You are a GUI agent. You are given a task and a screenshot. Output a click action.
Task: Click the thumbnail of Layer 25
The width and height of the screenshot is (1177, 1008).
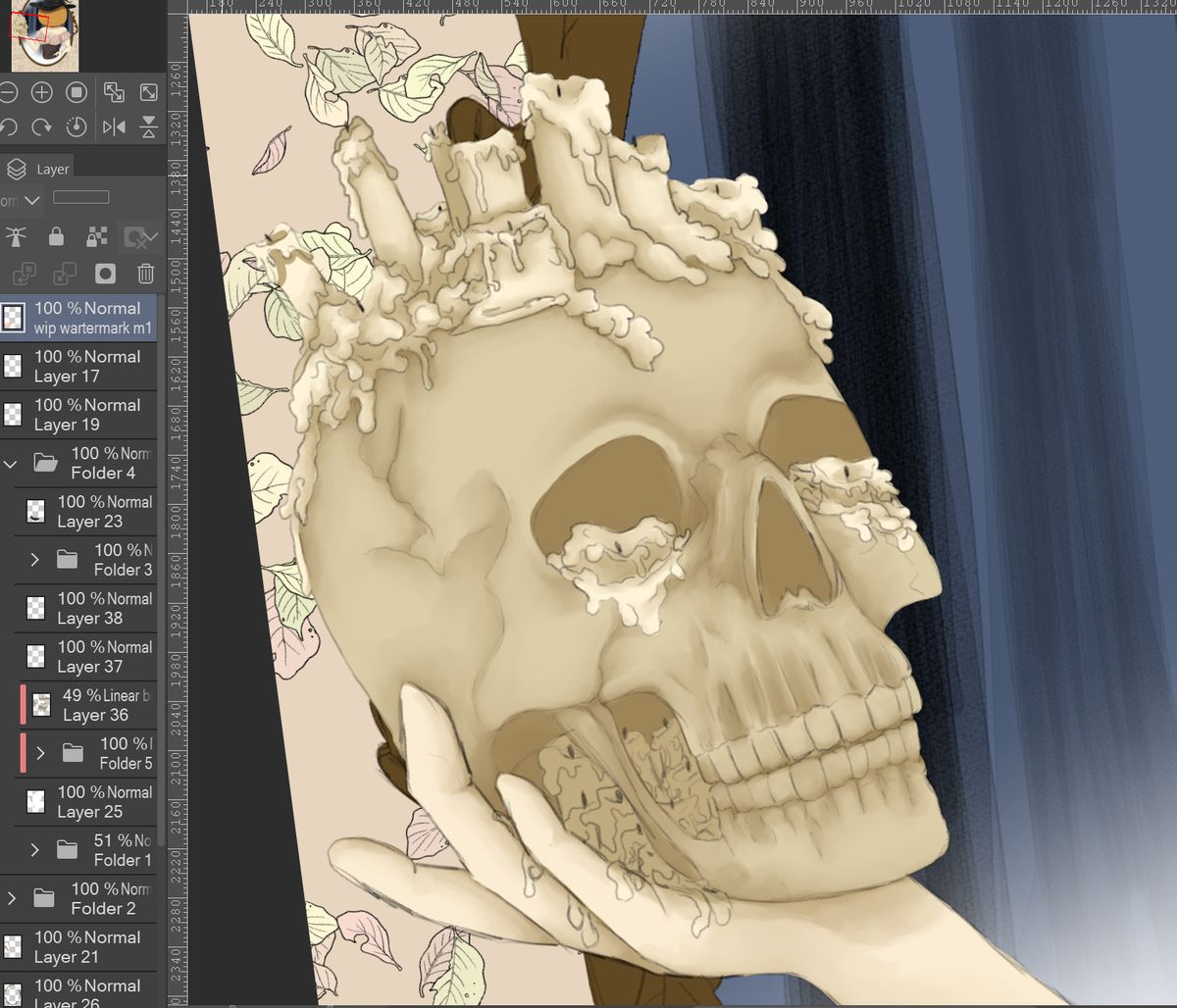click(35, 801)
